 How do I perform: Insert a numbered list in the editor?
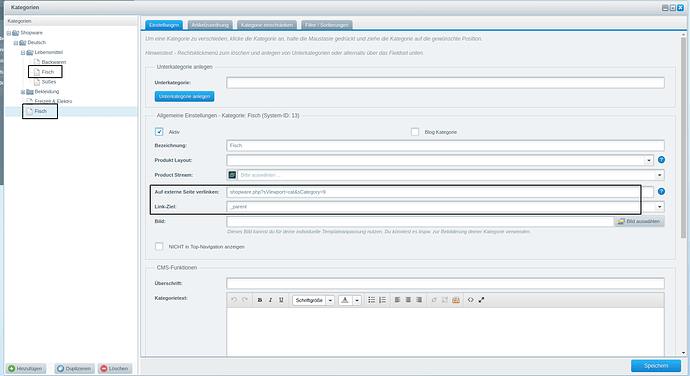tap(382, 300)
